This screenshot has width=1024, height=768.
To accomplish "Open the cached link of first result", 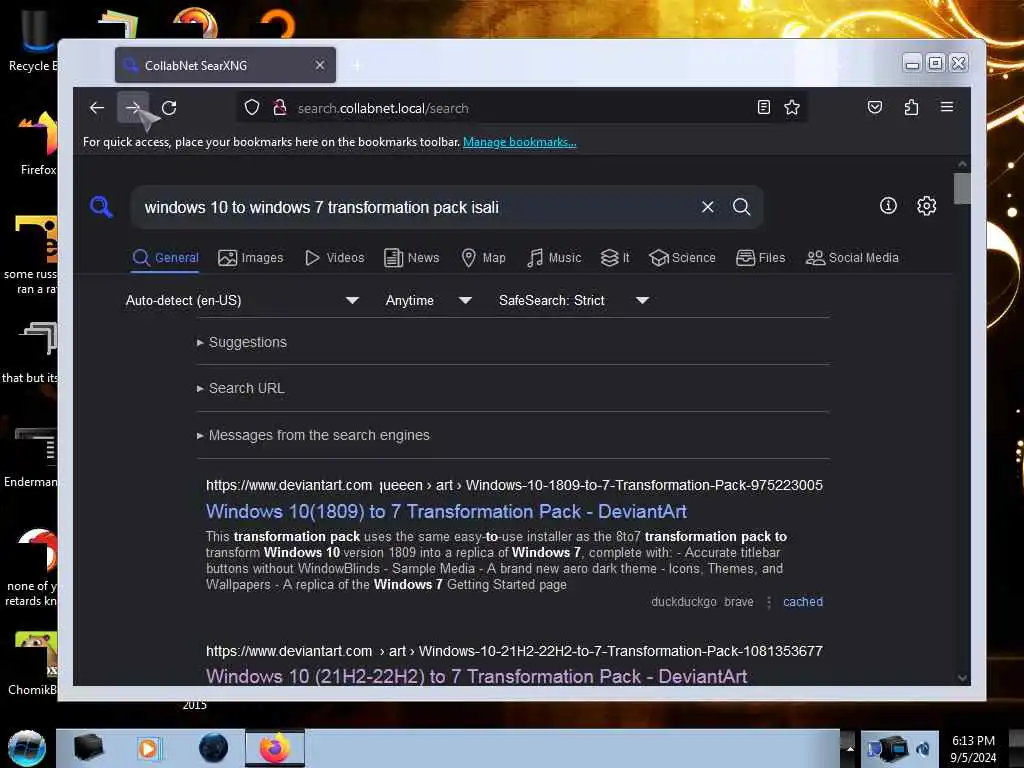I will point(803,601).
